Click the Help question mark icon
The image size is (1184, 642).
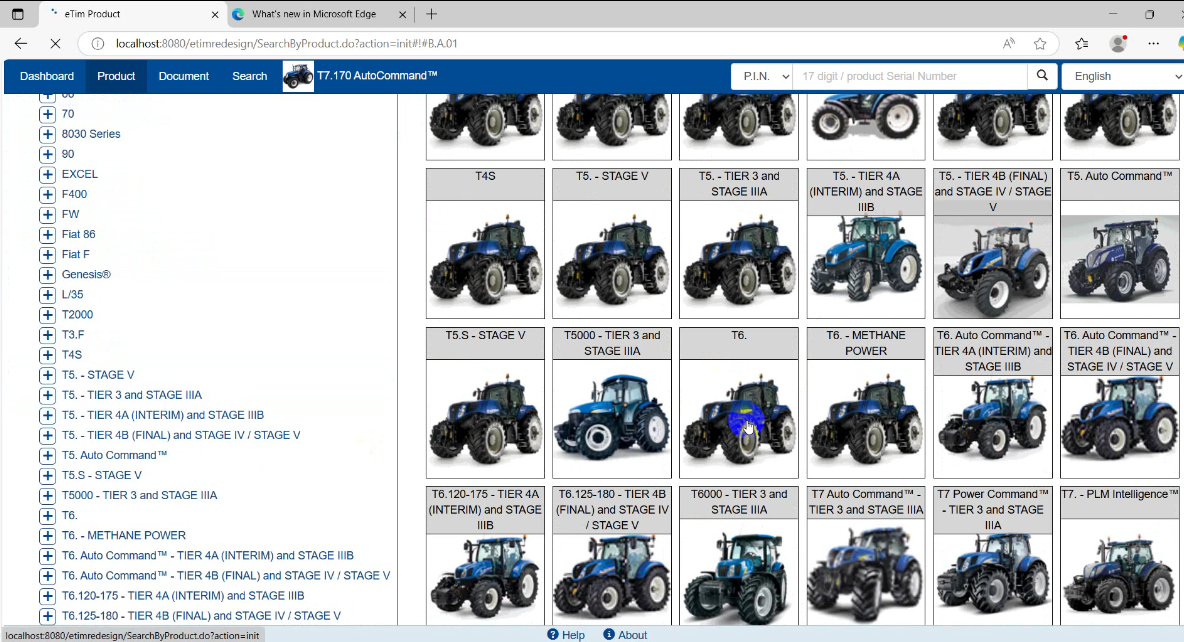coord(553,634)
